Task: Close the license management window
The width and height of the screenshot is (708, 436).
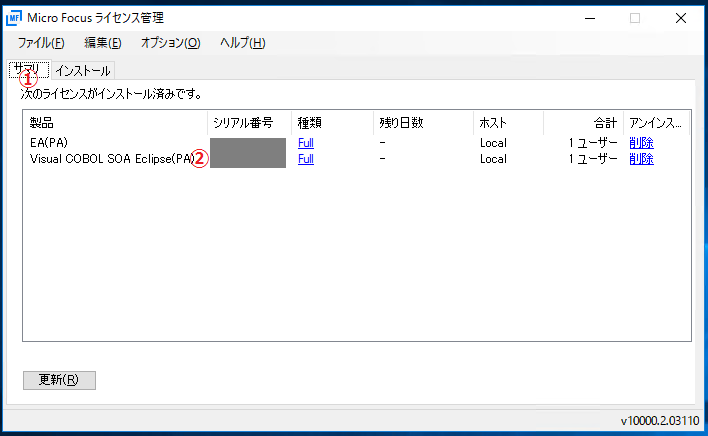Action: pyautogui.click(x=681, y=18)
